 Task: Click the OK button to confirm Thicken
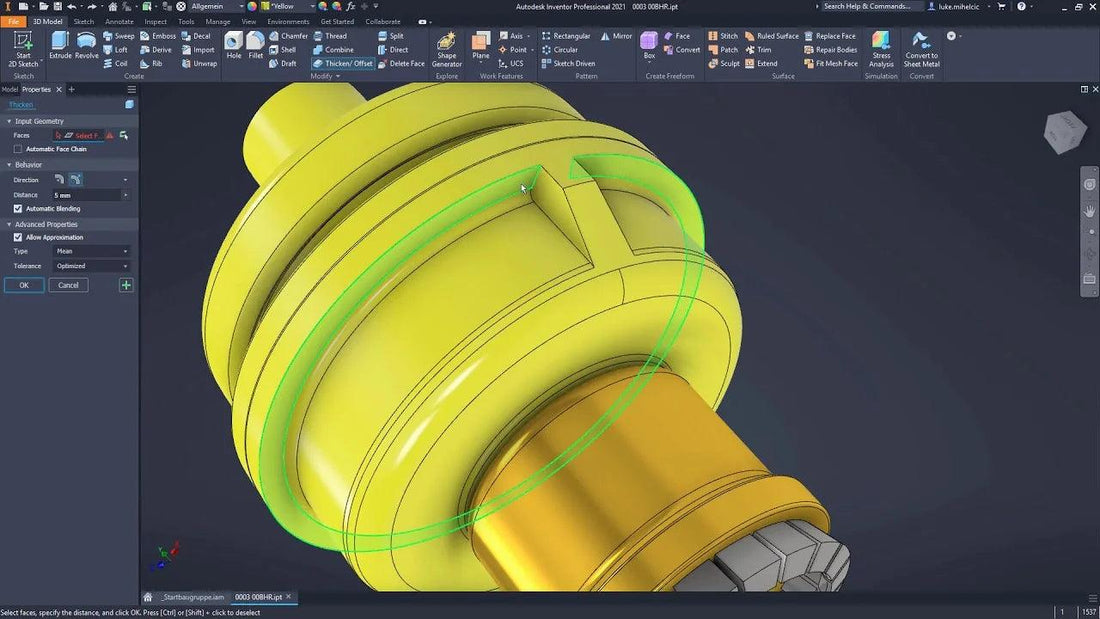pyautogui.click(x=23, y=284)
